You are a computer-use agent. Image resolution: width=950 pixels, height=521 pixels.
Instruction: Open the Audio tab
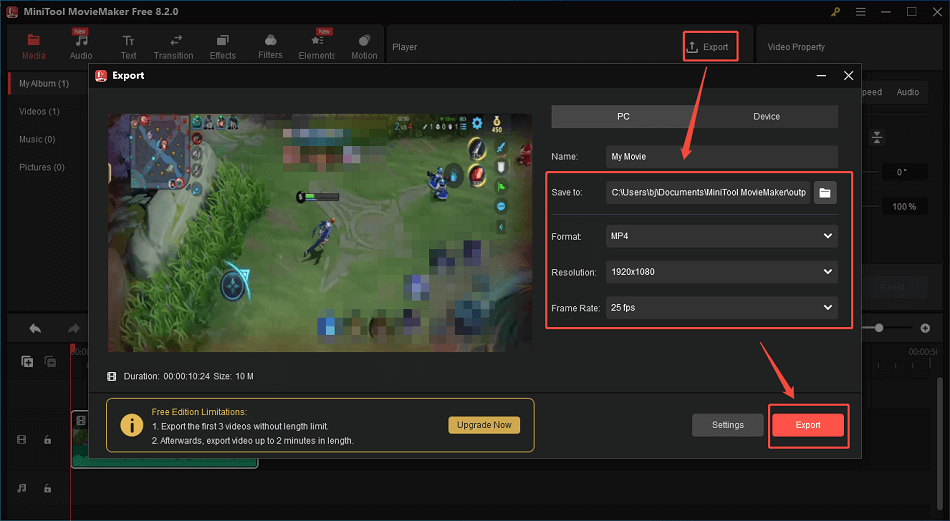(x=81, y=47)
